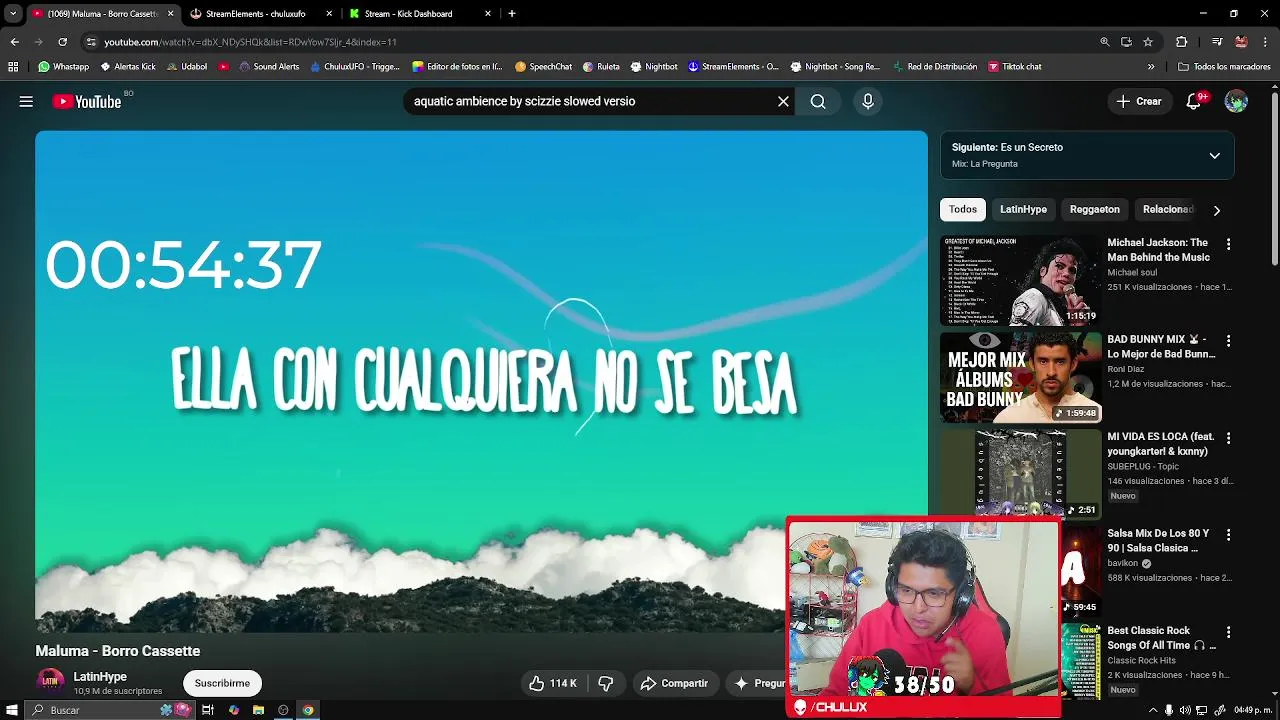Open LatinHype channel name link
The width and height of the screenshot is (1280, 720).
pos(100,677)
